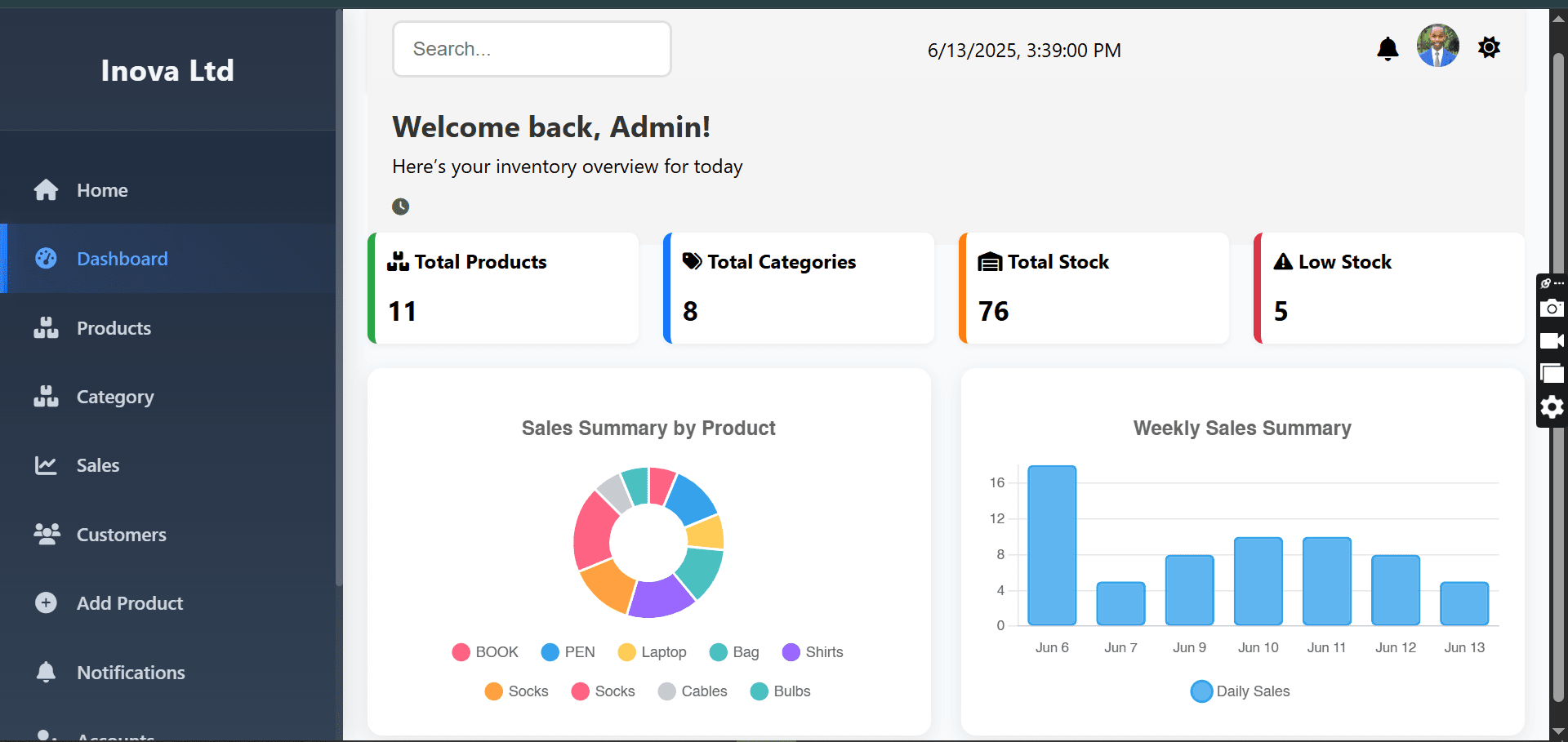The image size is (1568, 742).
Task: Toggle Daily Sales legend in weekly chart
Action: (x=1241, y=691)
